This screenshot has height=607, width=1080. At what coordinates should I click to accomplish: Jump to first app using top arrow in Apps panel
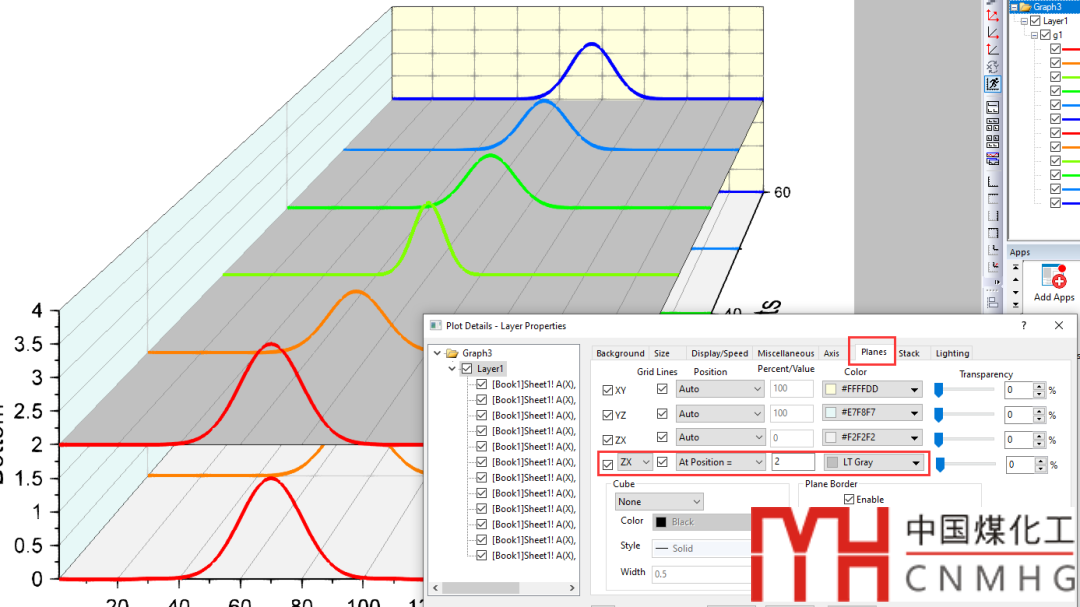tap(1015, 267)
